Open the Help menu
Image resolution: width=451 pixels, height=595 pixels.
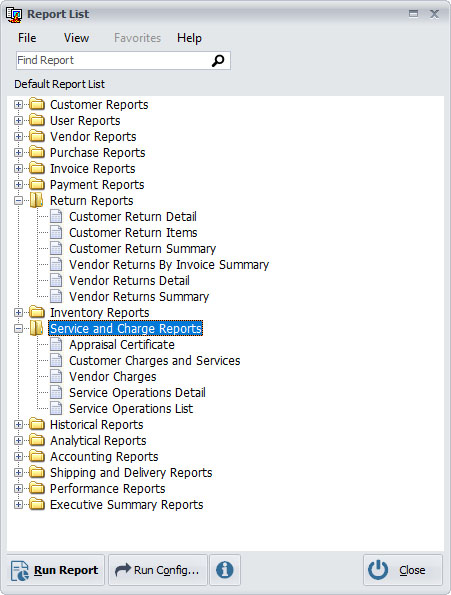point(189,38)
